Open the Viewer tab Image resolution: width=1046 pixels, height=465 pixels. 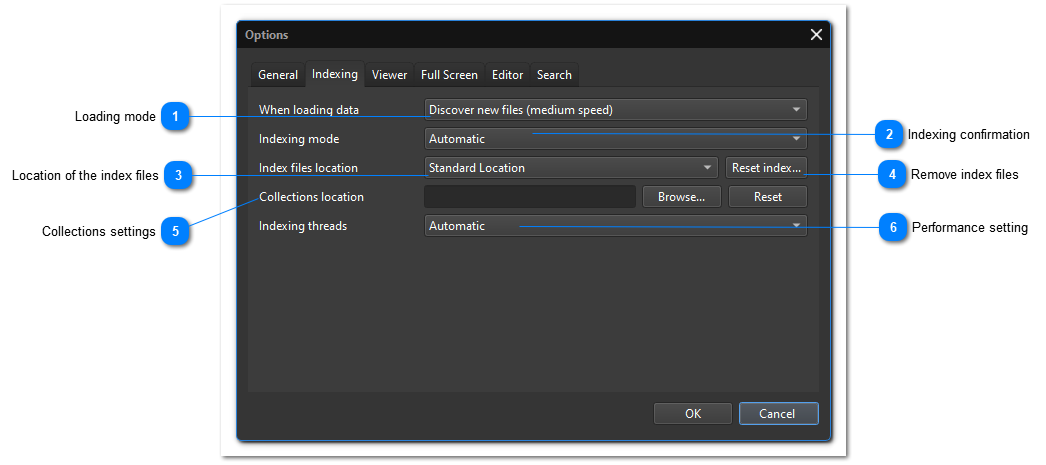(389, 75)
